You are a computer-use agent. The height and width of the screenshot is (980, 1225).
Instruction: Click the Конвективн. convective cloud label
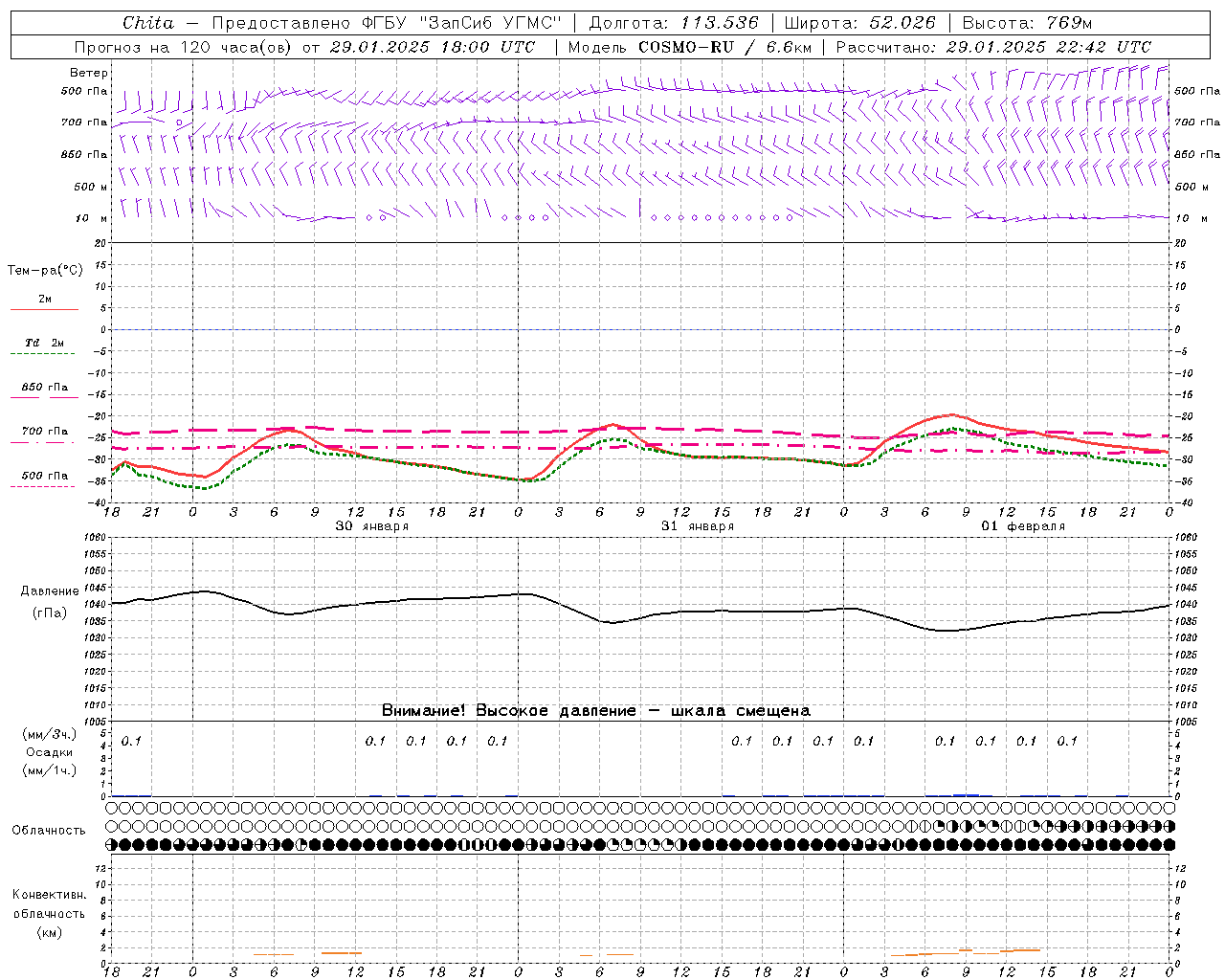pyautogui.click(x=49, y=895)
